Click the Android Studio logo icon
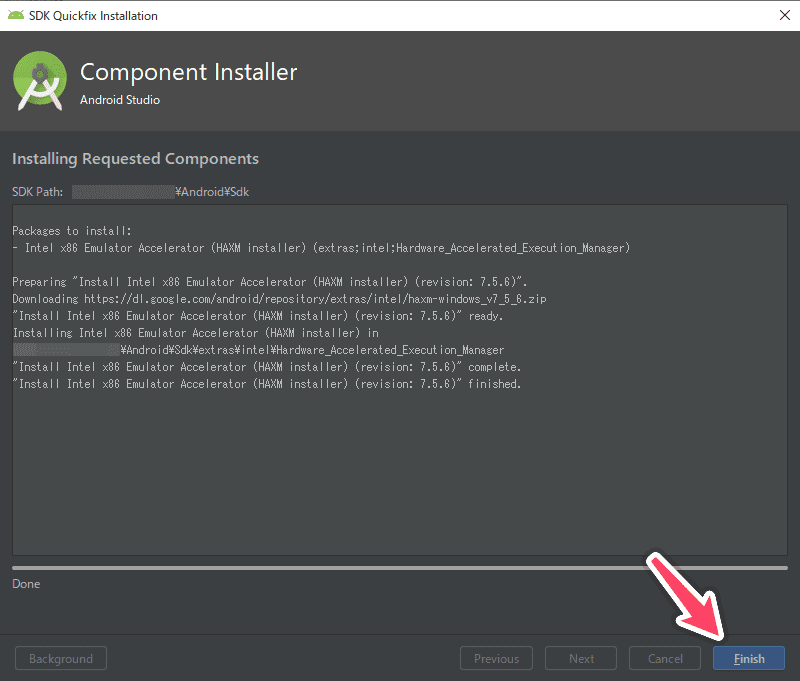The height and width of the screenshot is (681, 800). click(39, 81)
